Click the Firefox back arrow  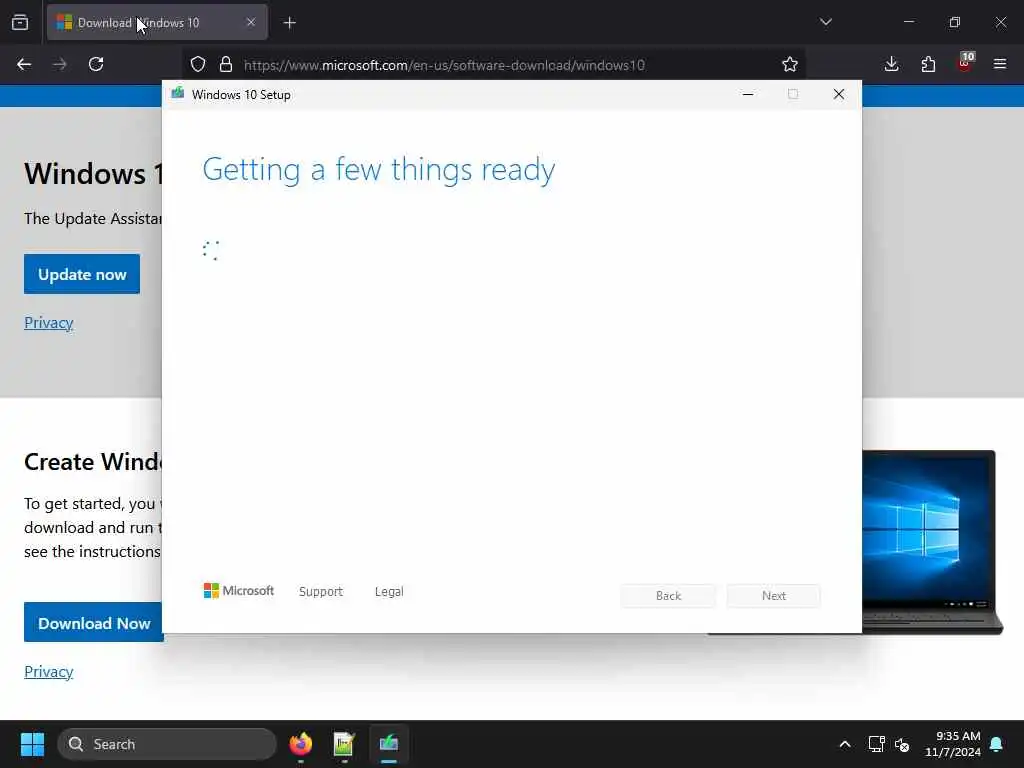[24, 64]
